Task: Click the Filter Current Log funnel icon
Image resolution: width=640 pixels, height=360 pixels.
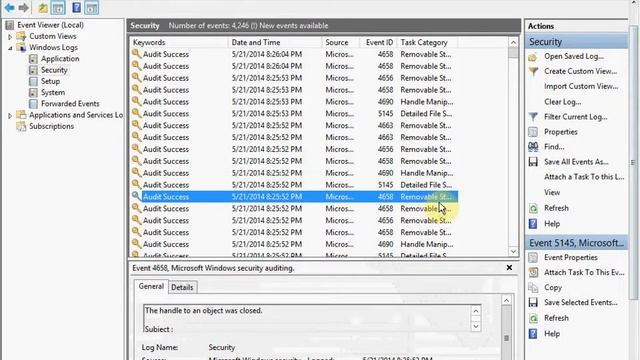Action: pos(533,117)
